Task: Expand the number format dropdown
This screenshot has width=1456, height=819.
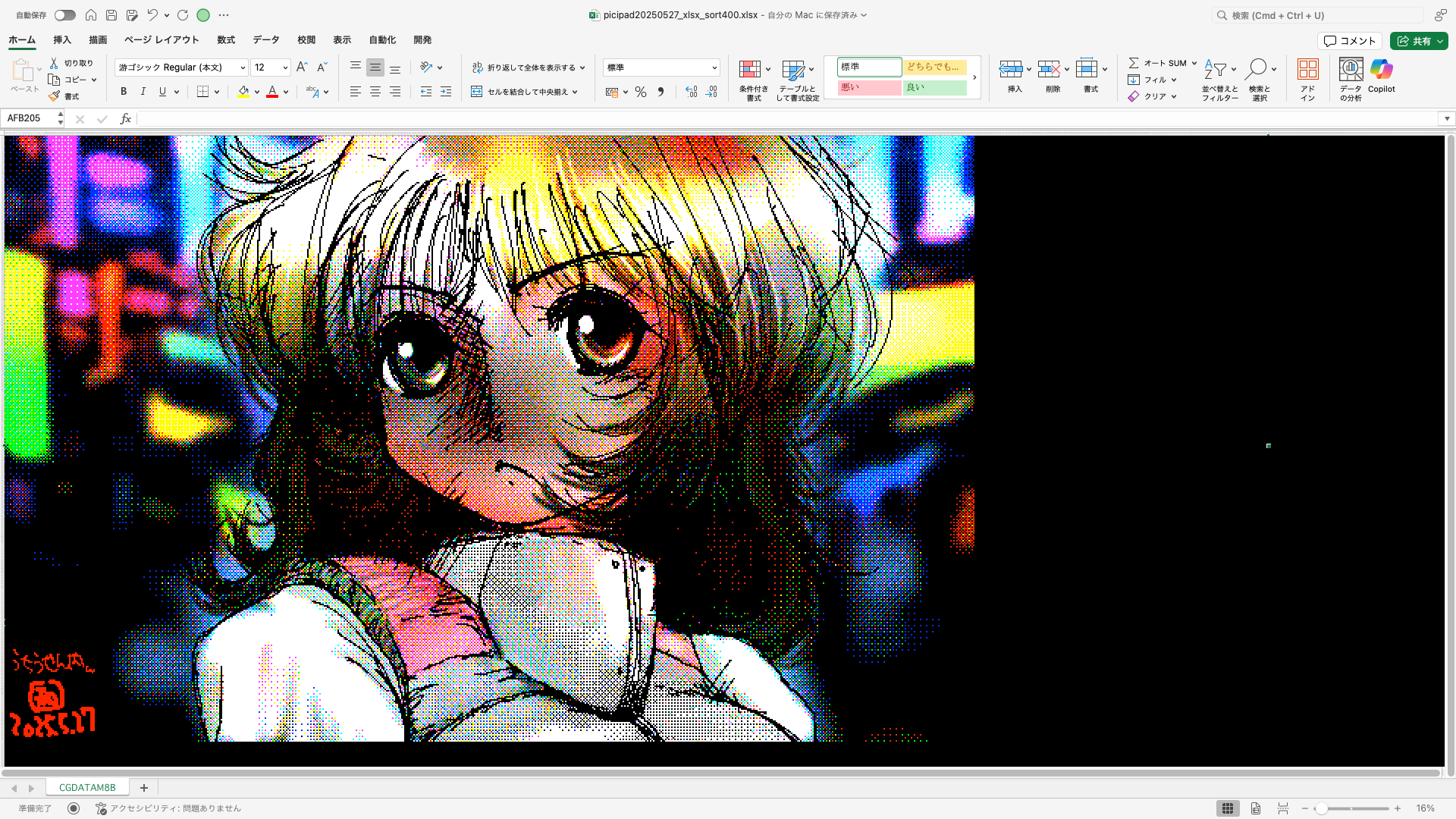Action: tap(714, 67)
